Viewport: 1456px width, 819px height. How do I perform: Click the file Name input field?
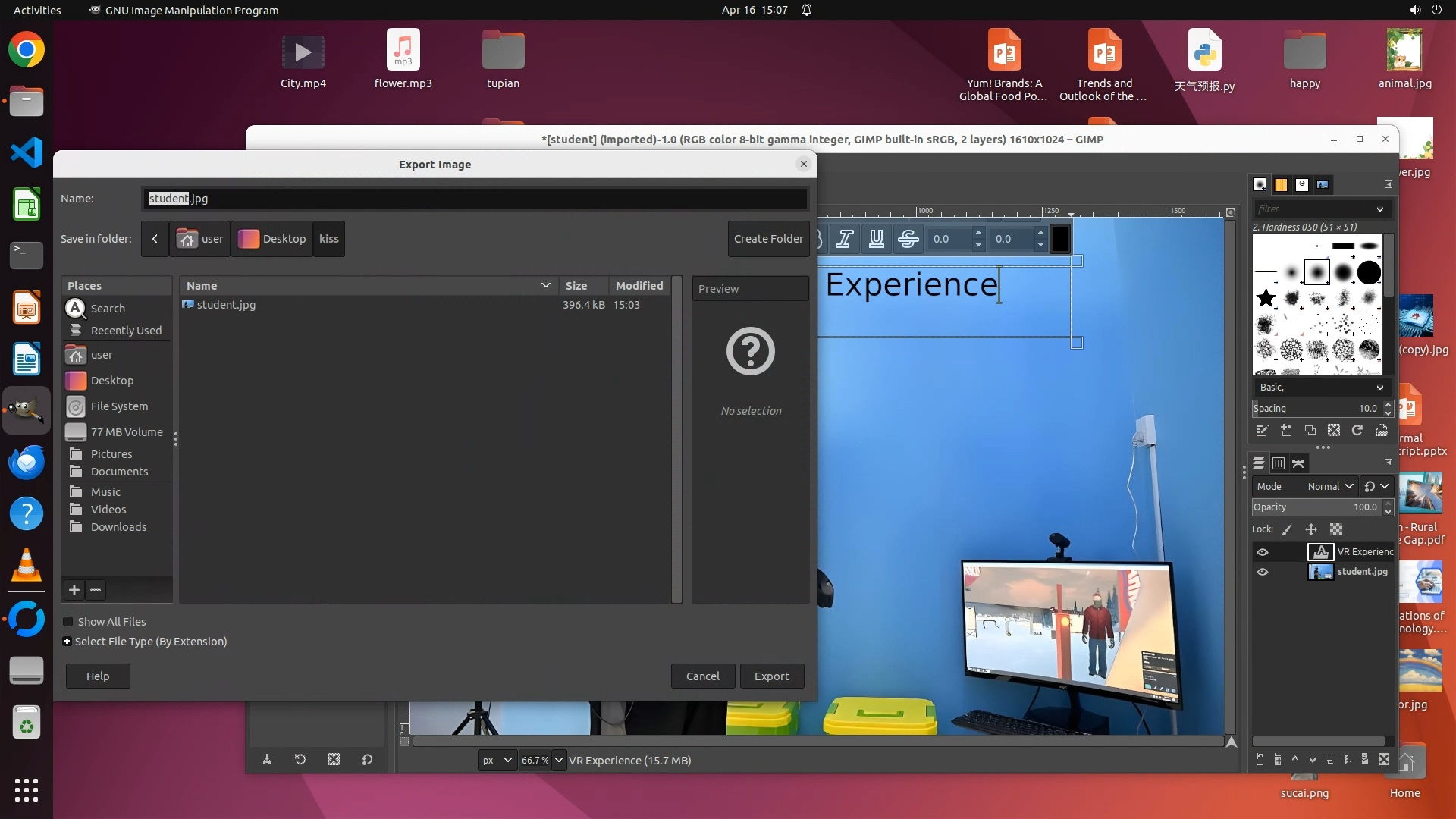pos(475,199)
